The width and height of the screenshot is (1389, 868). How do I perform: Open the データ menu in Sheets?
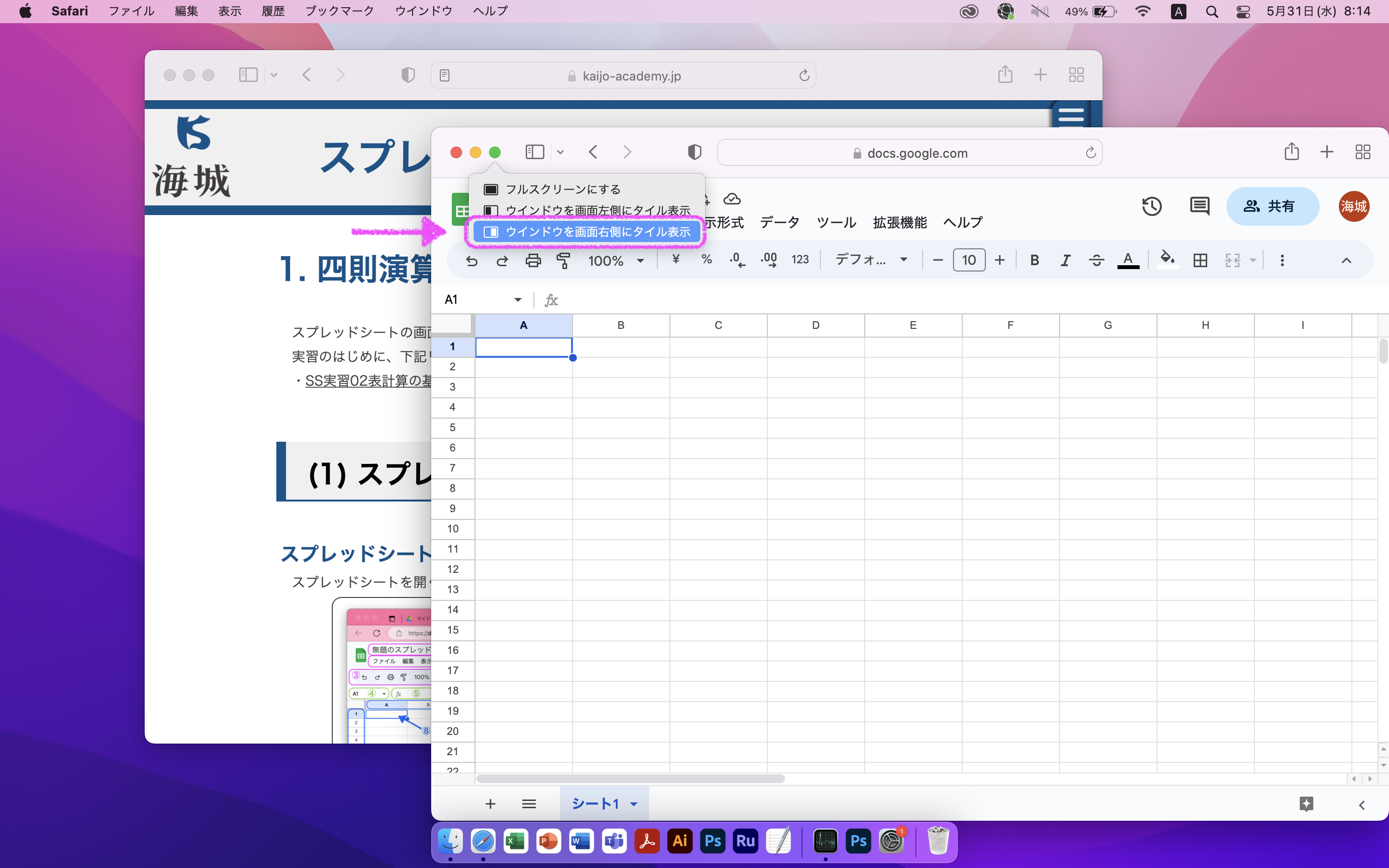779,222
